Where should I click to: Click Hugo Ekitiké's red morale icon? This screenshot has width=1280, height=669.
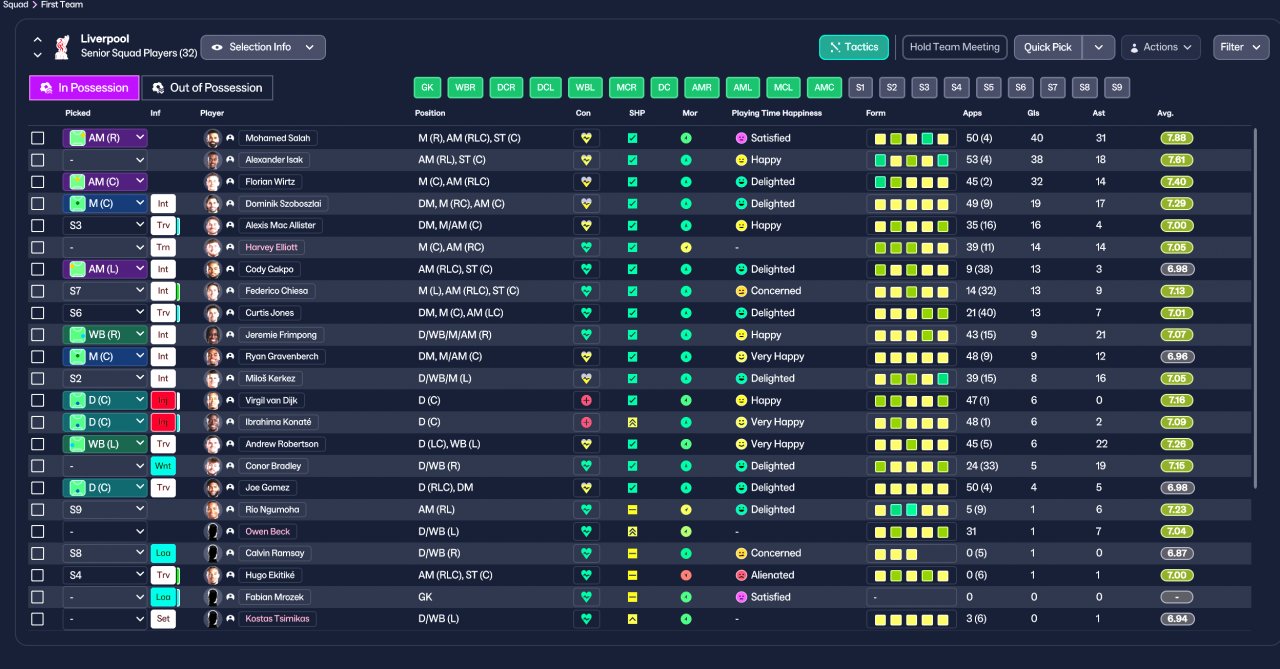(686, 575)
